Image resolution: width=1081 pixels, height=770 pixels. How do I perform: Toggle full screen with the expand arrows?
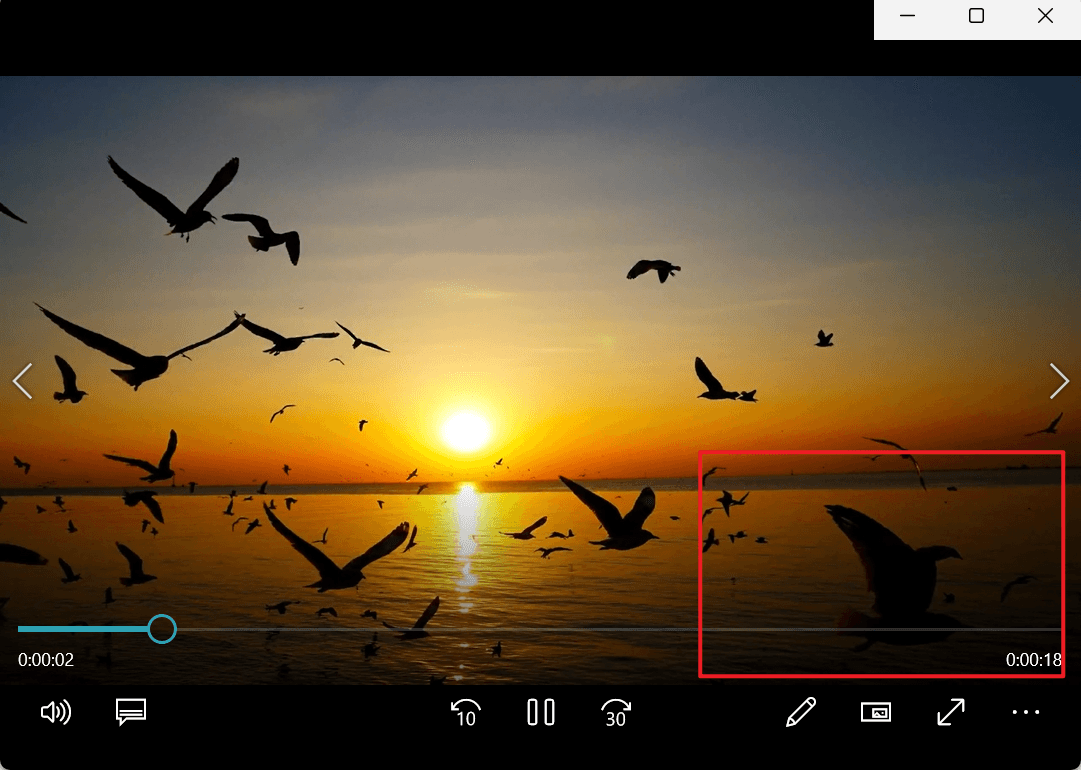950,712
